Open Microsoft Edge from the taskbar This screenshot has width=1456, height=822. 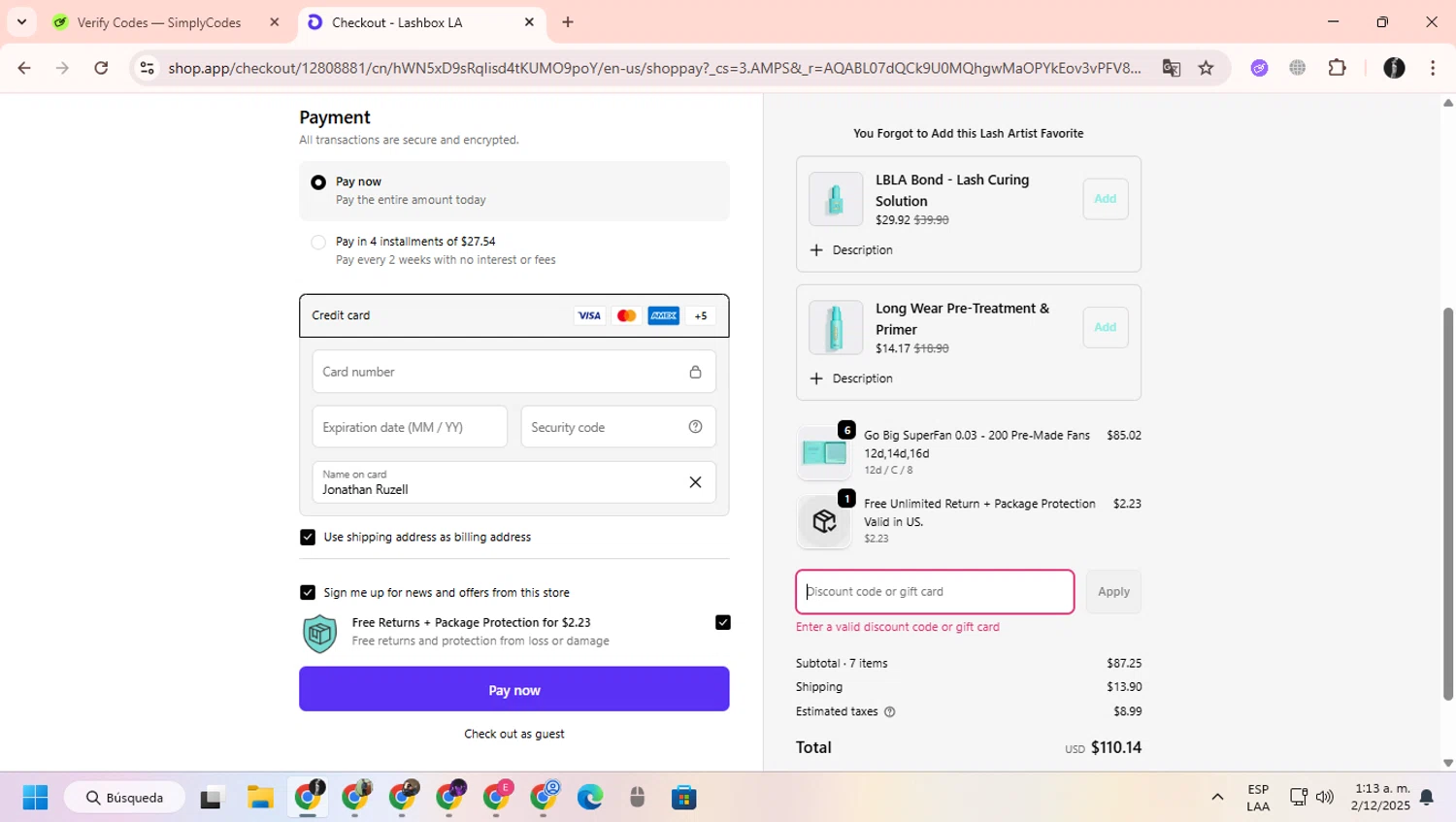point(589,798)
